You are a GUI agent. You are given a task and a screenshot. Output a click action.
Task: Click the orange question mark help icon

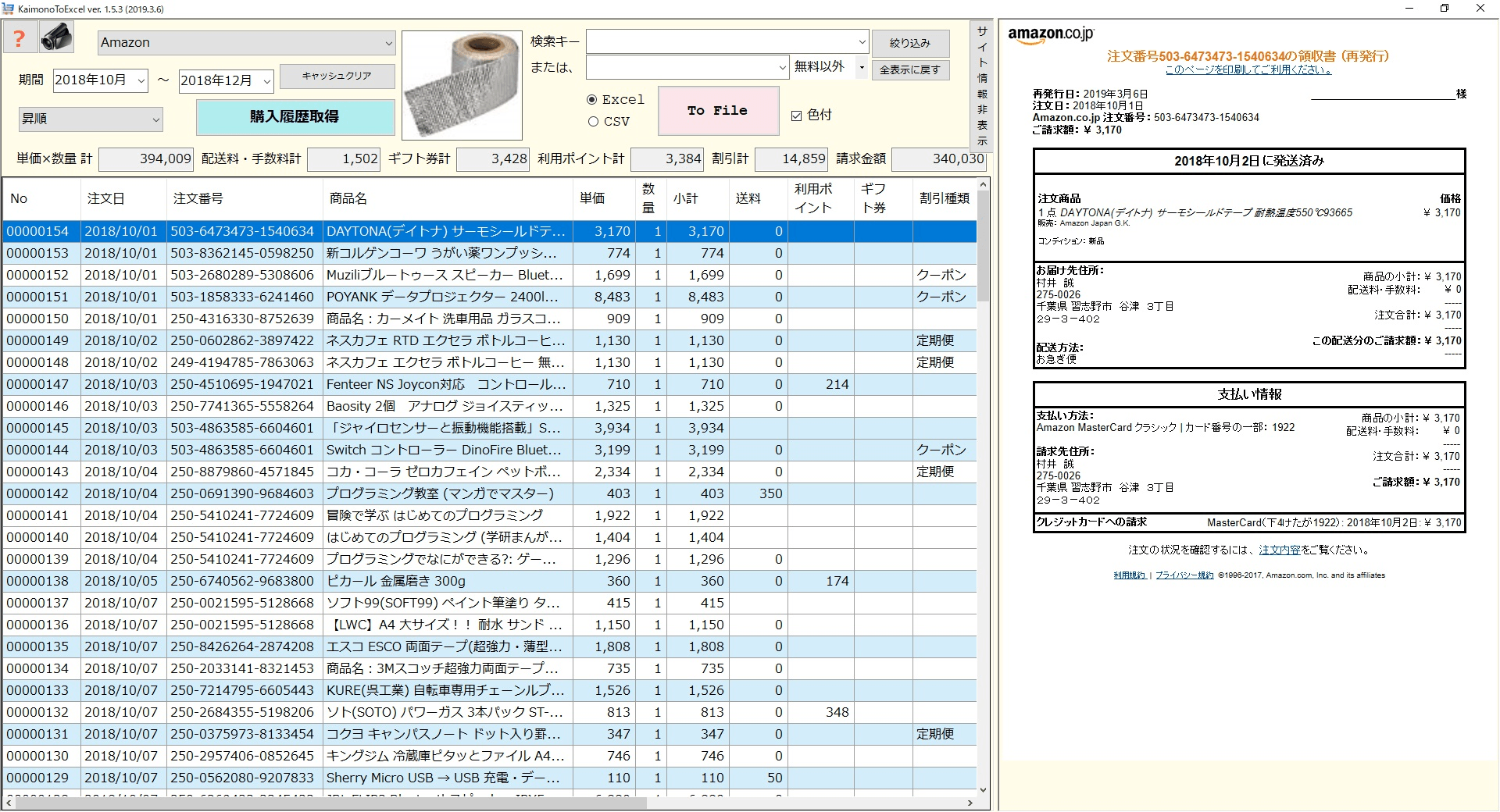20,37
